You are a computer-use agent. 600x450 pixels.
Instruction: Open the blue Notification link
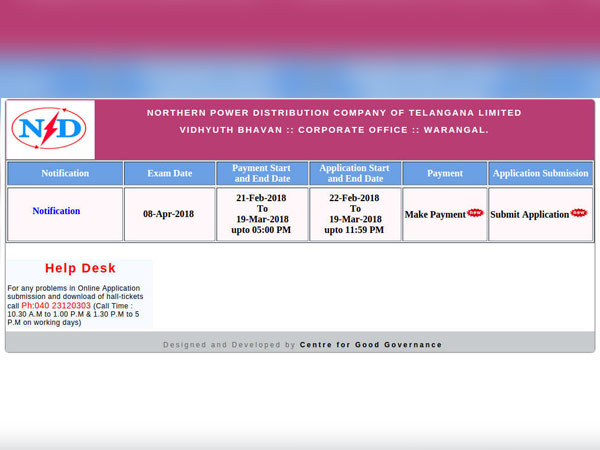56,211
